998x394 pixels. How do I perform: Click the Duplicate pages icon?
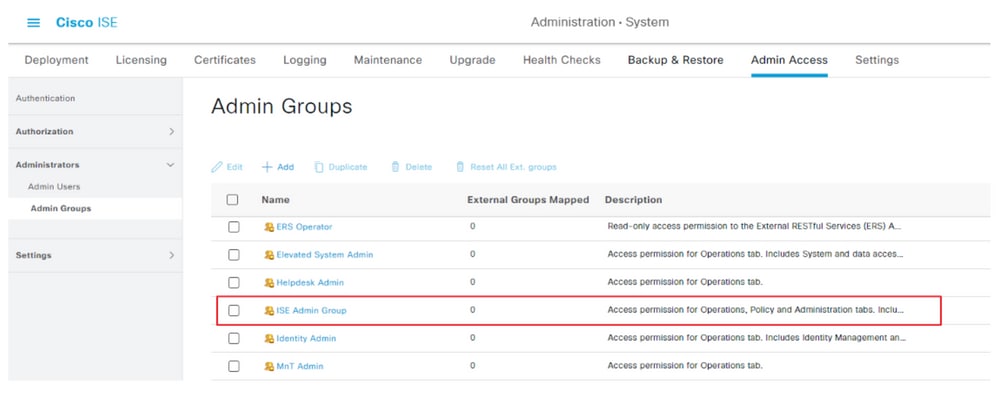pos(319,167)
